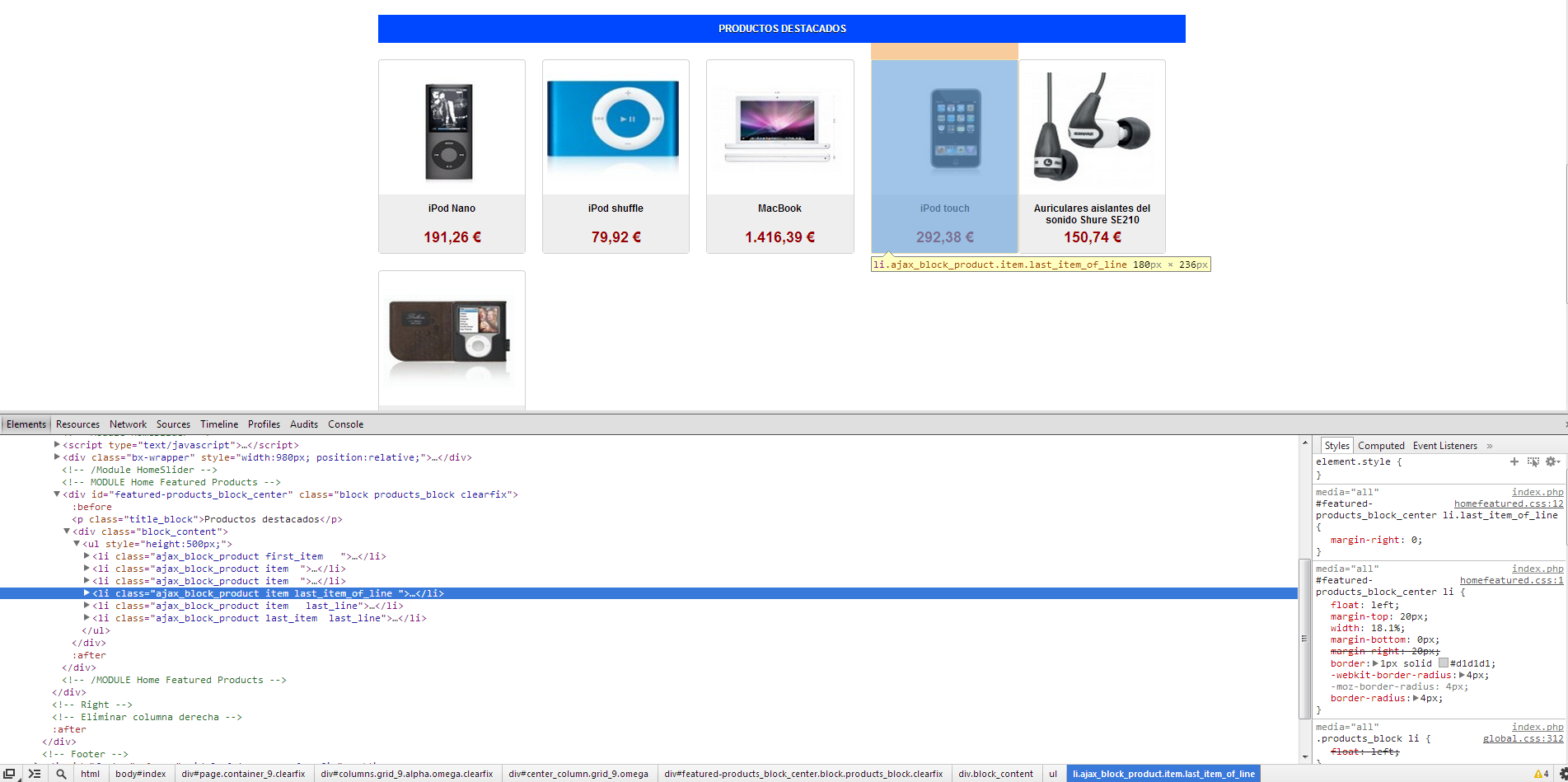
Task: Select the Styles sidebar tab
Action: tap(1336, 446)
